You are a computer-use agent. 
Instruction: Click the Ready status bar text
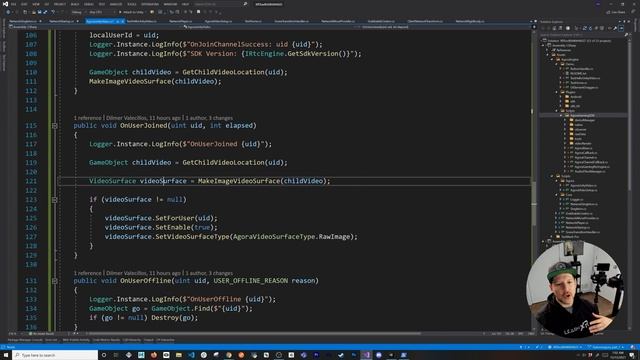tap(11, 347)
